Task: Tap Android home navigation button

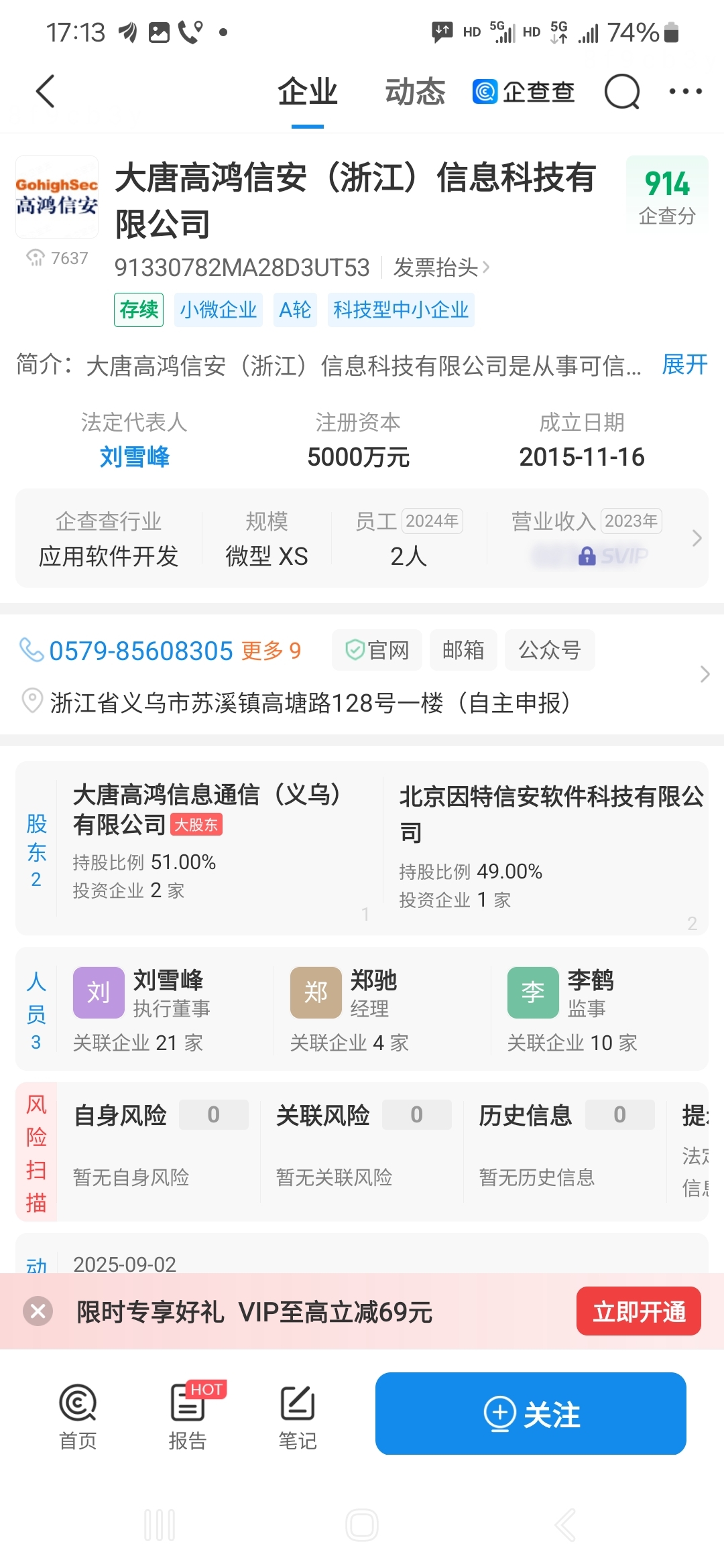Action: (x=362, y=1525)
